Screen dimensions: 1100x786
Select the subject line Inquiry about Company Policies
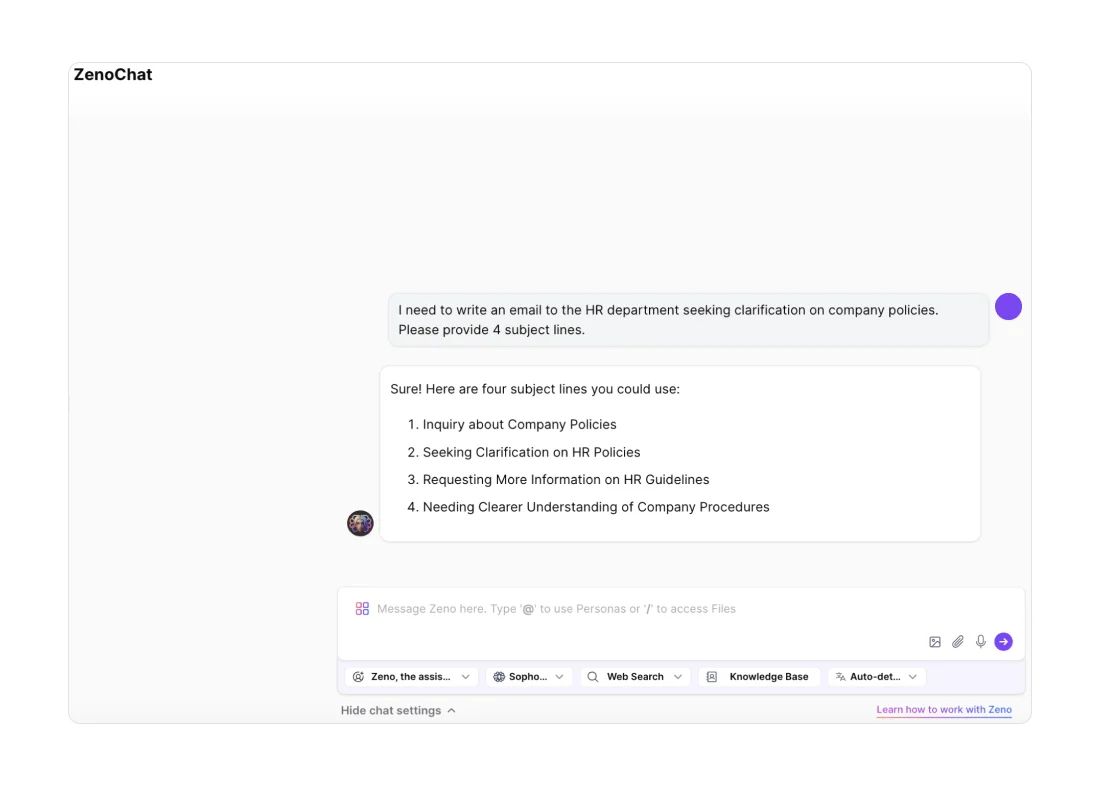(x=519, y=425)
